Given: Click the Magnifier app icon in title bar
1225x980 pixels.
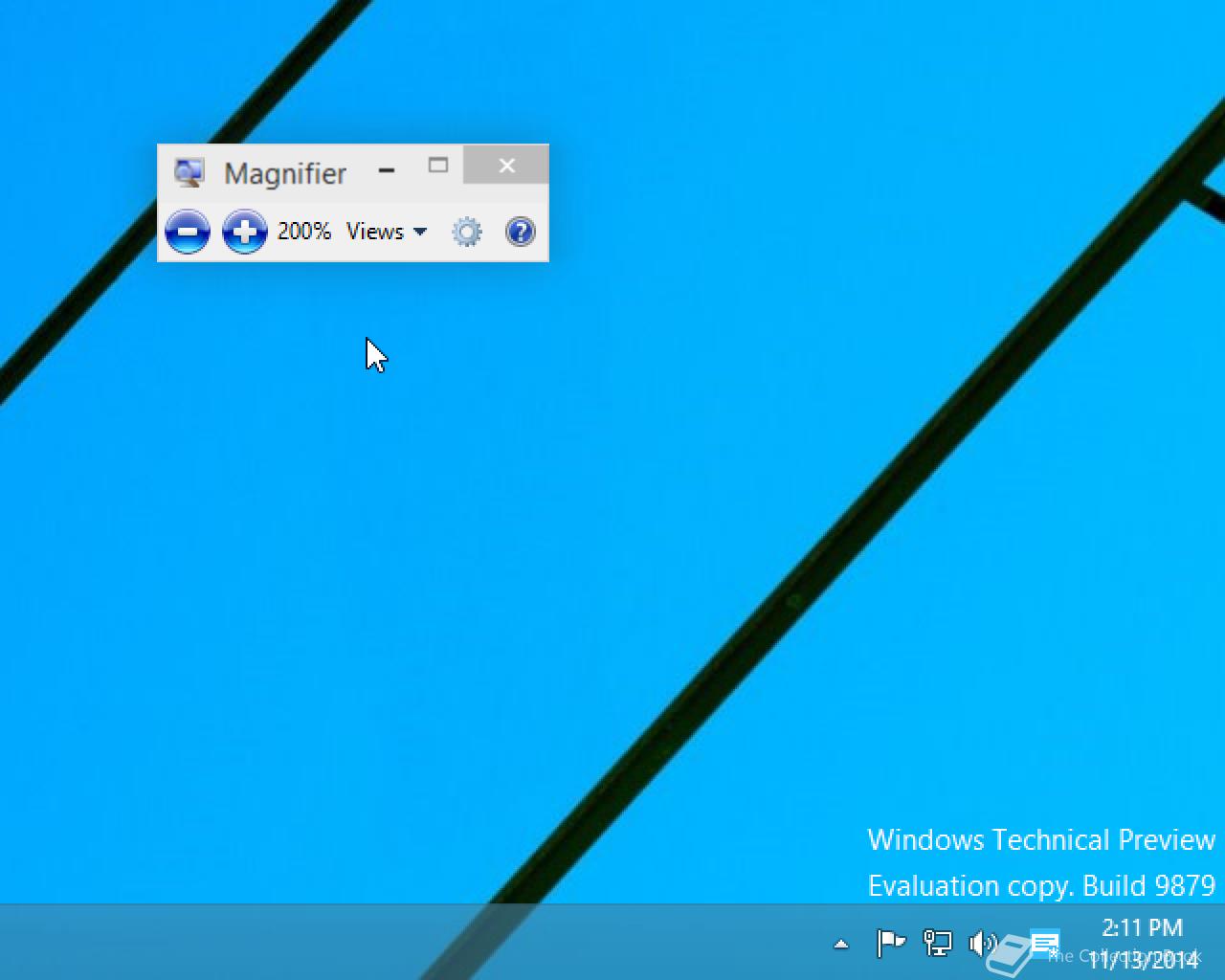Looking at the screenshot, I should pyautogui.click(x=189, y=172).
